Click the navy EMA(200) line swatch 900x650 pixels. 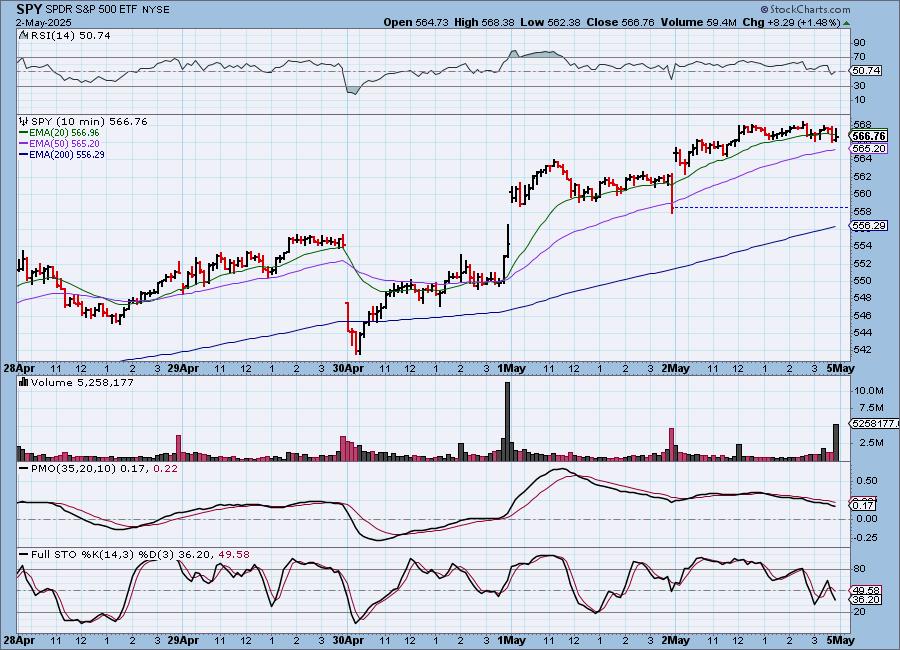coord(24,154)
